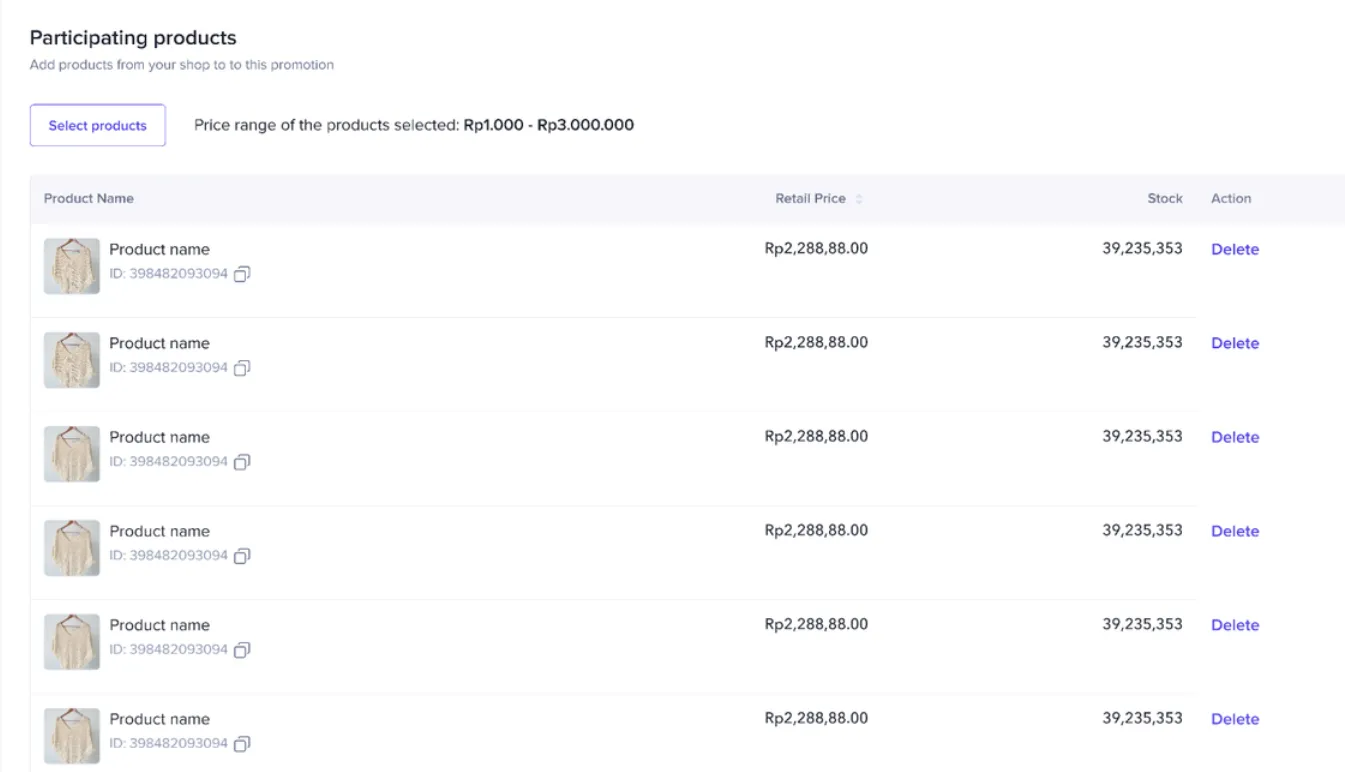Viewport: 1345px width, 772px height.
Task: Click the third row's 'Product name' title
Action: click(x=160, y=437)
